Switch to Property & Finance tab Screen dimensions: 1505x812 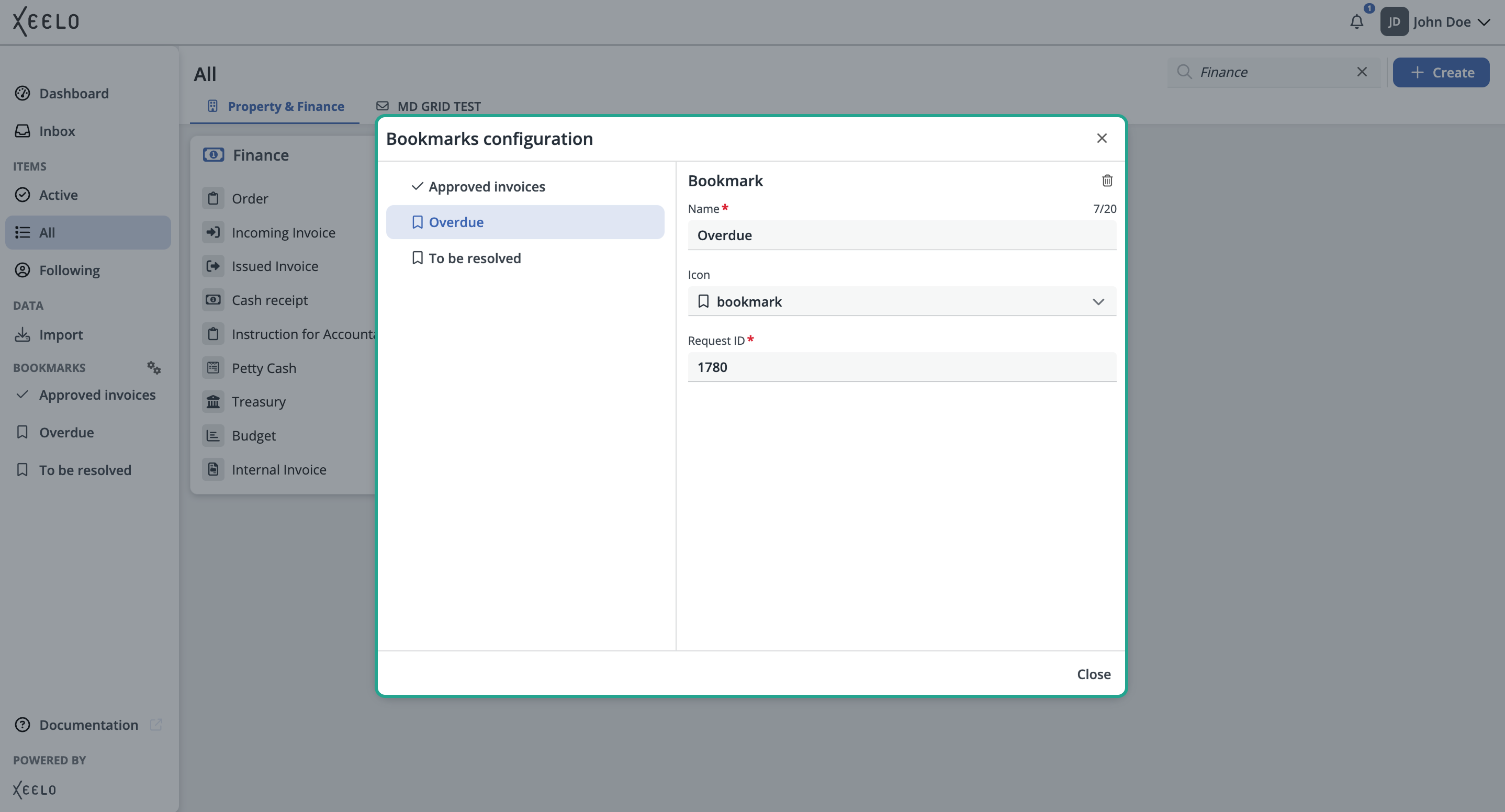pos(275,106)
